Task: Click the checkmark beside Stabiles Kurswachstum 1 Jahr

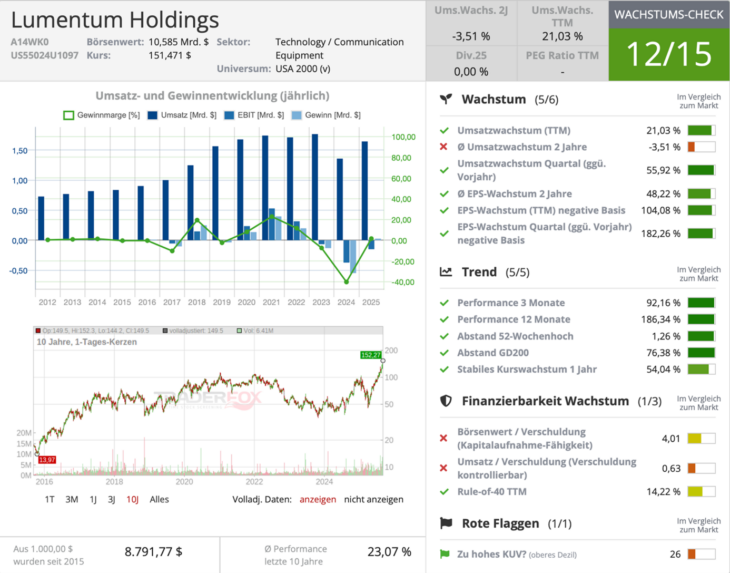Action: click(444, 369)
